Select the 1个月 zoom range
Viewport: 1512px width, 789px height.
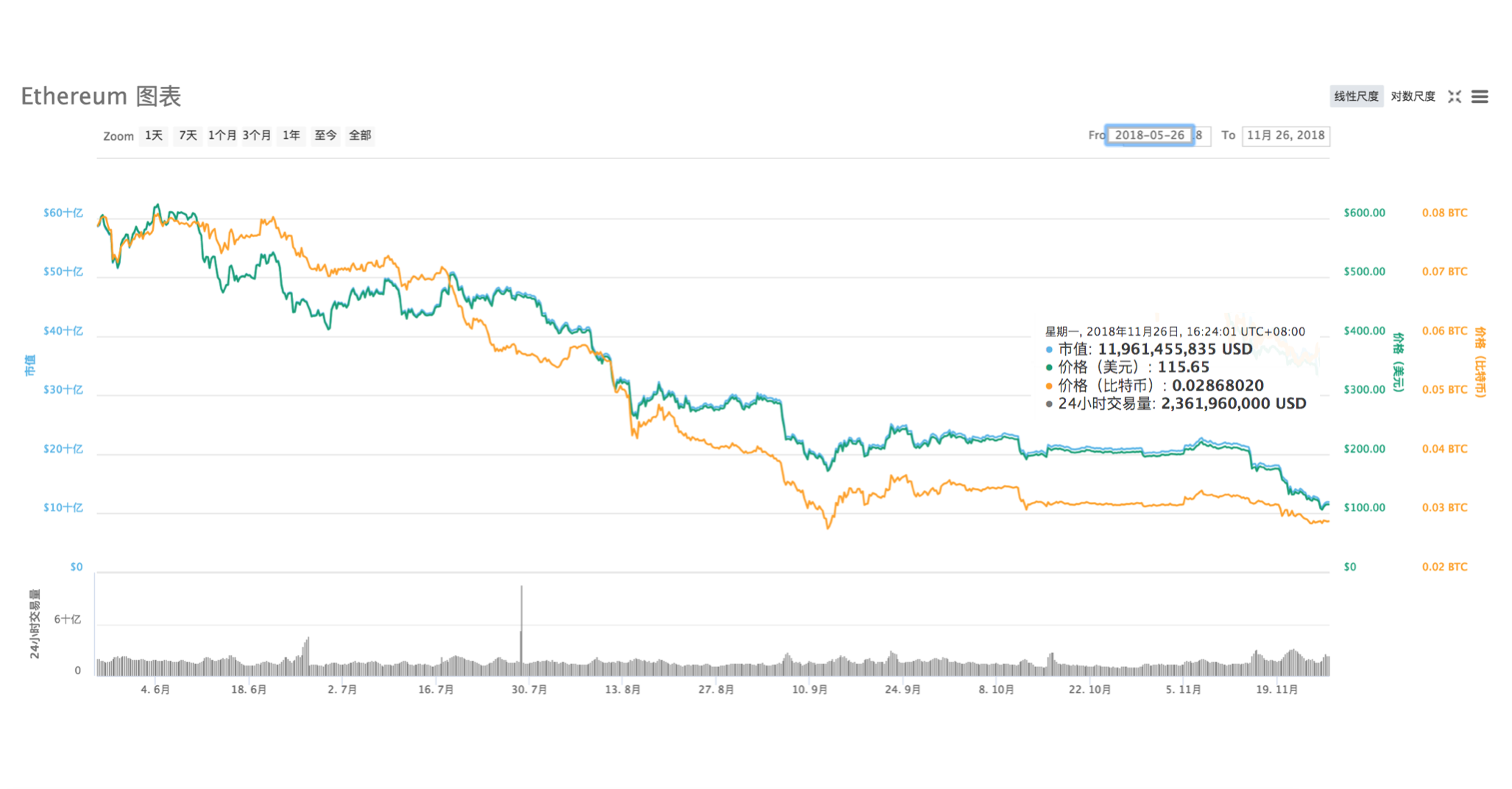pyautogui.click(x=222, y=135)
